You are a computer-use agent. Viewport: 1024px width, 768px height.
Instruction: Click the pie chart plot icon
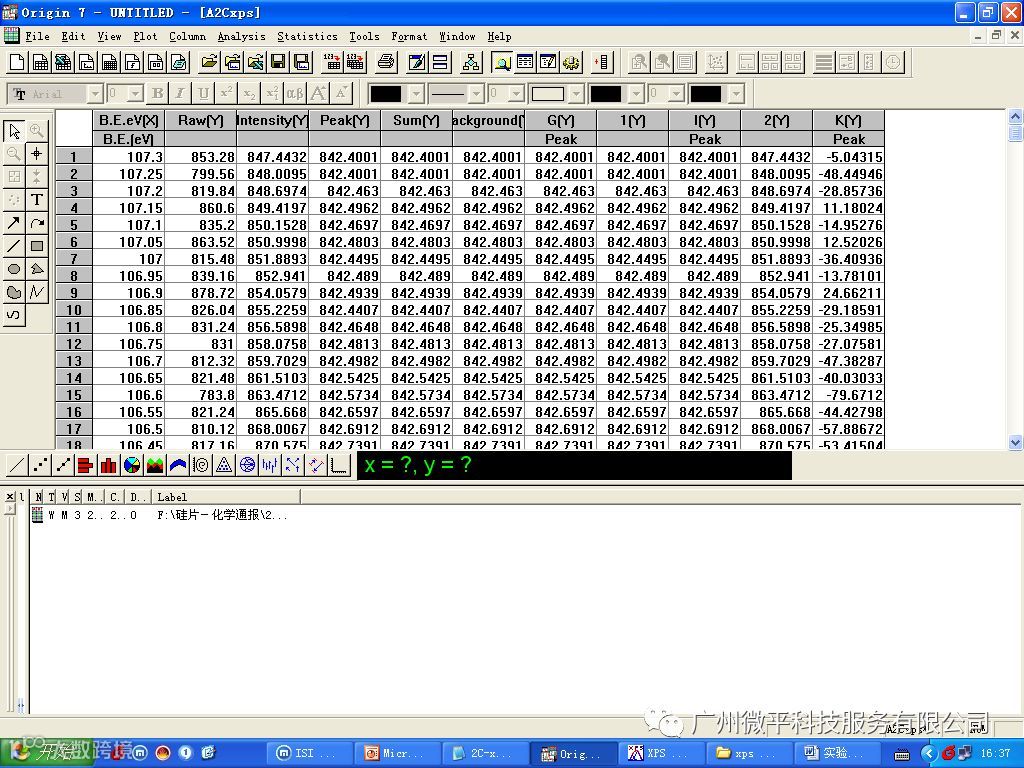click(x=131, y=465)
